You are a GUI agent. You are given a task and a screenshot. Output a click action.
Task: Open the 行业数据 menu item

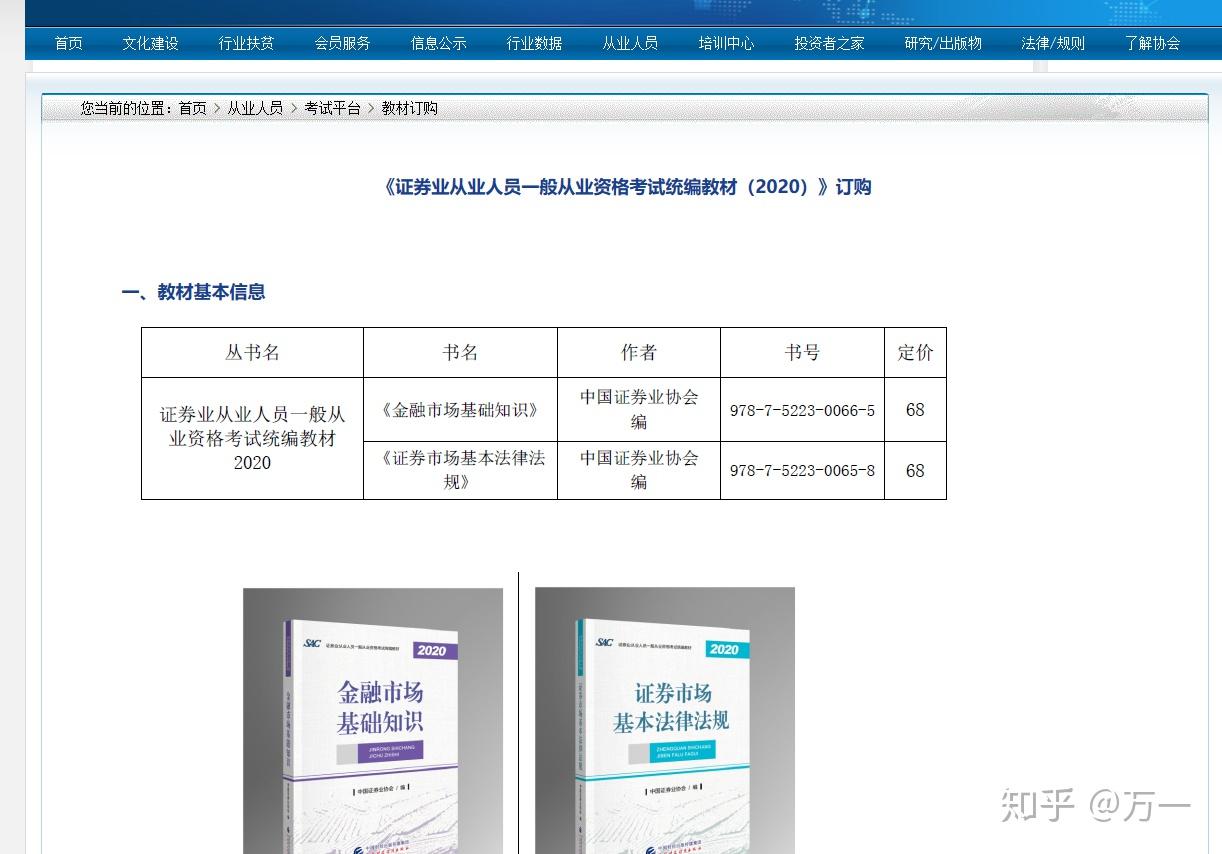click(x=534, y=43)
